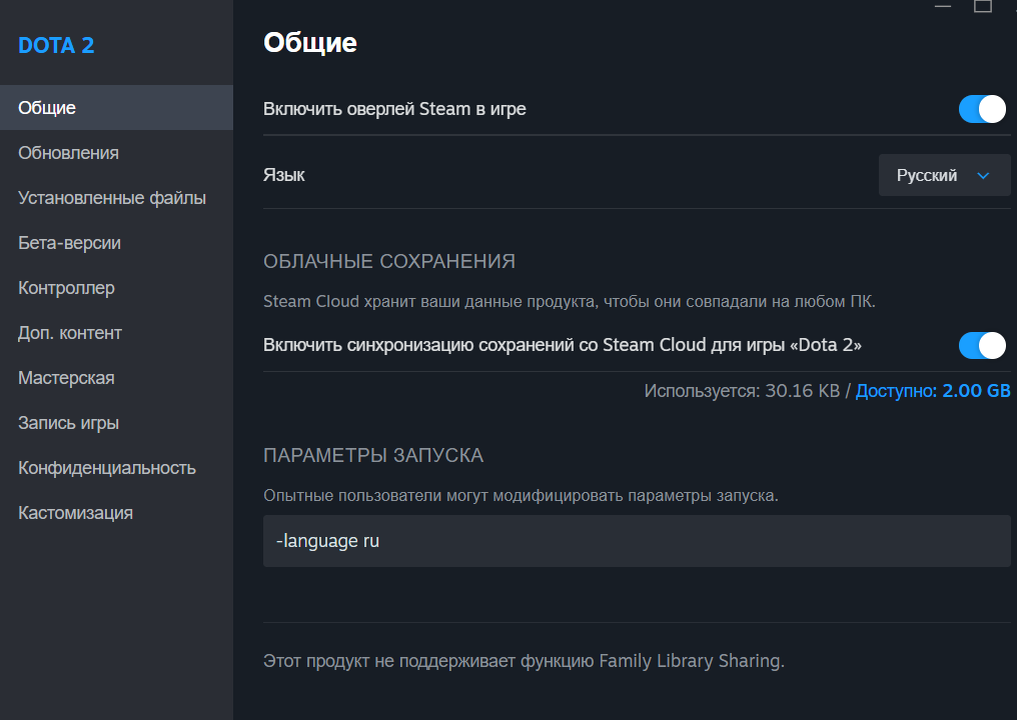Image resolution: width=1017 pixels, height=720 pixels.
Task: Click the launch options text field
Action: pos(636,541)
